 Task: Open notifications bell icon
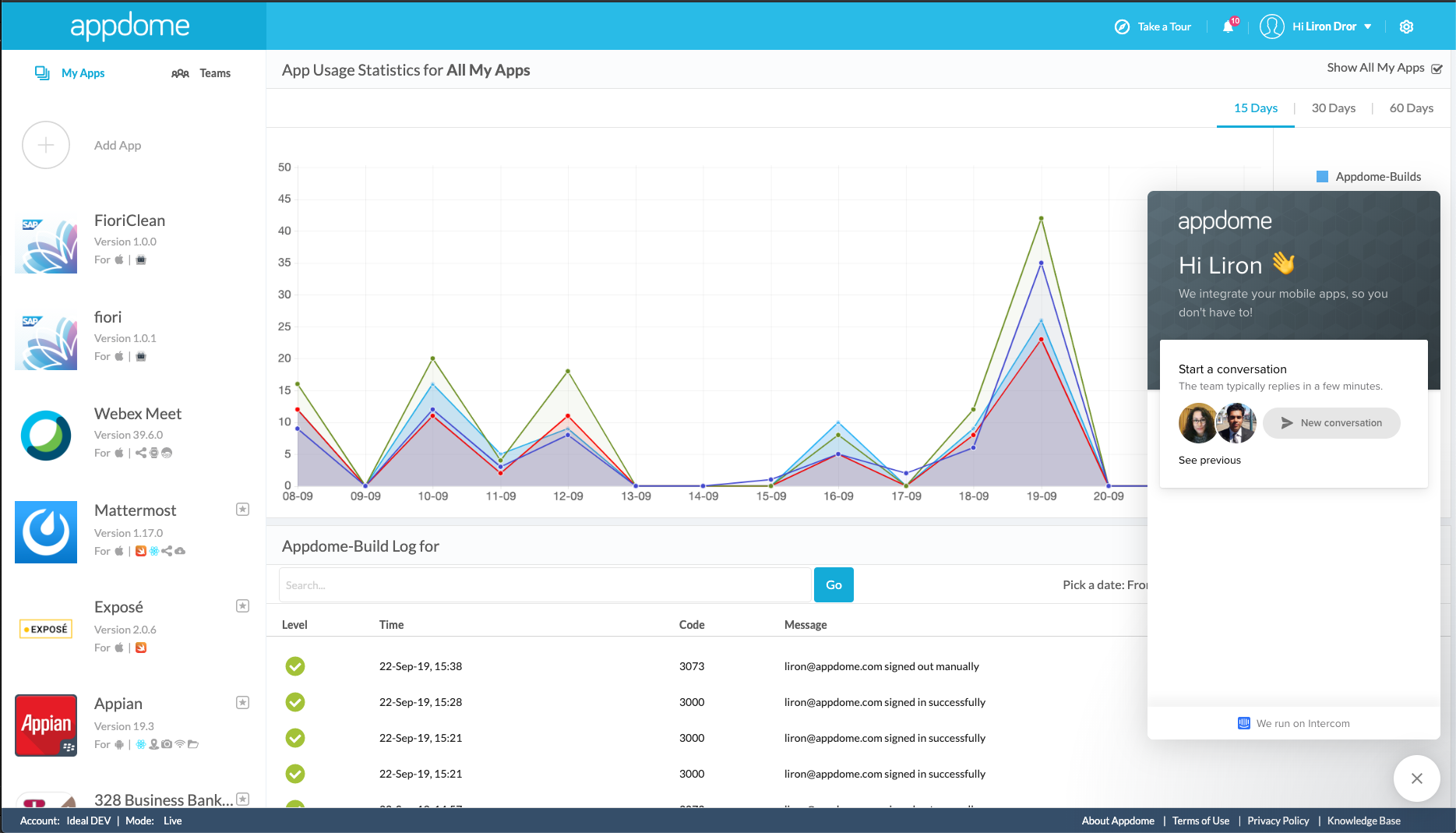1229,26
